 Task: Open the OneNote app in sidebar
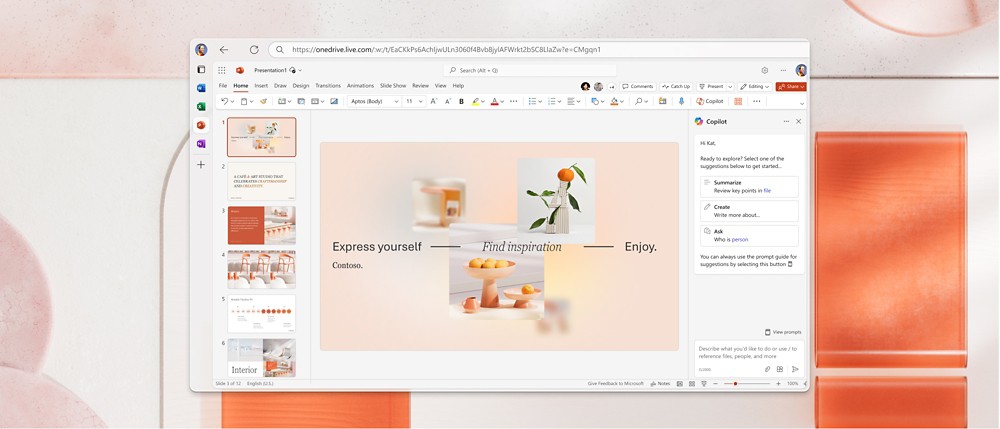201,144
